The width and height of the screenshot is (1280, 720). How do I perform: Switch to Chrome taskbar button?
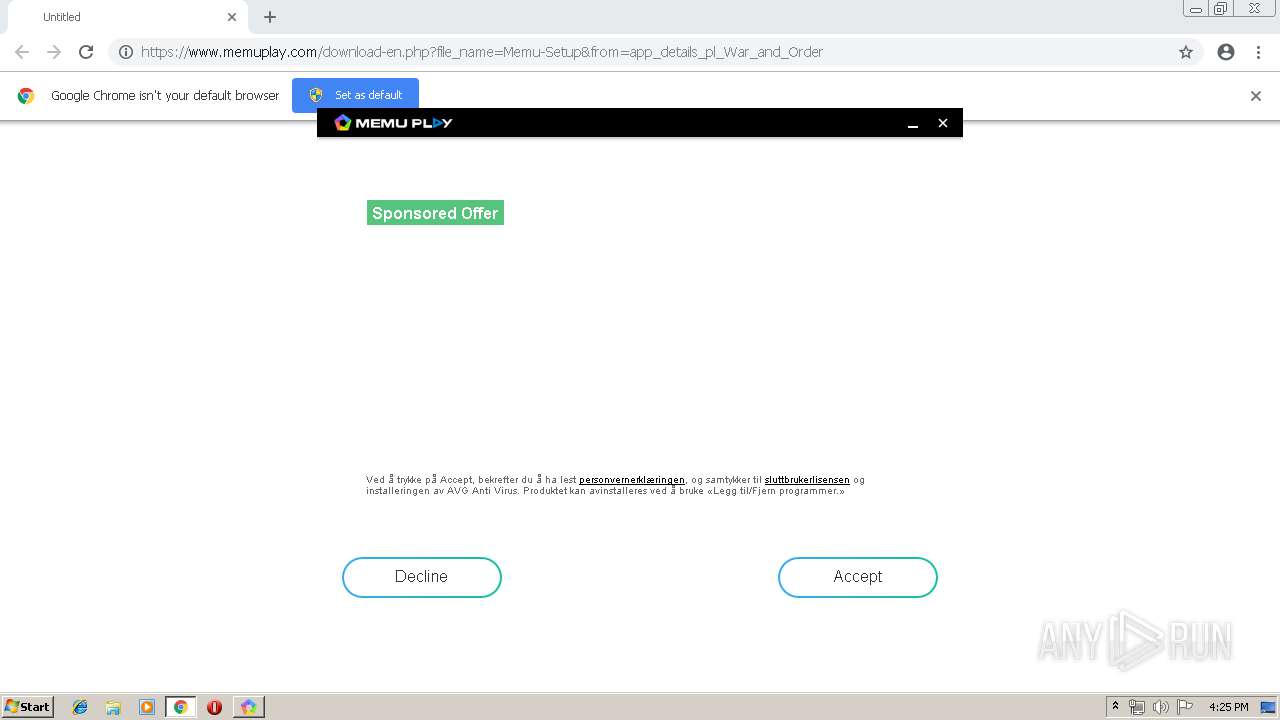pyautogui.click(x=181, y=707)
